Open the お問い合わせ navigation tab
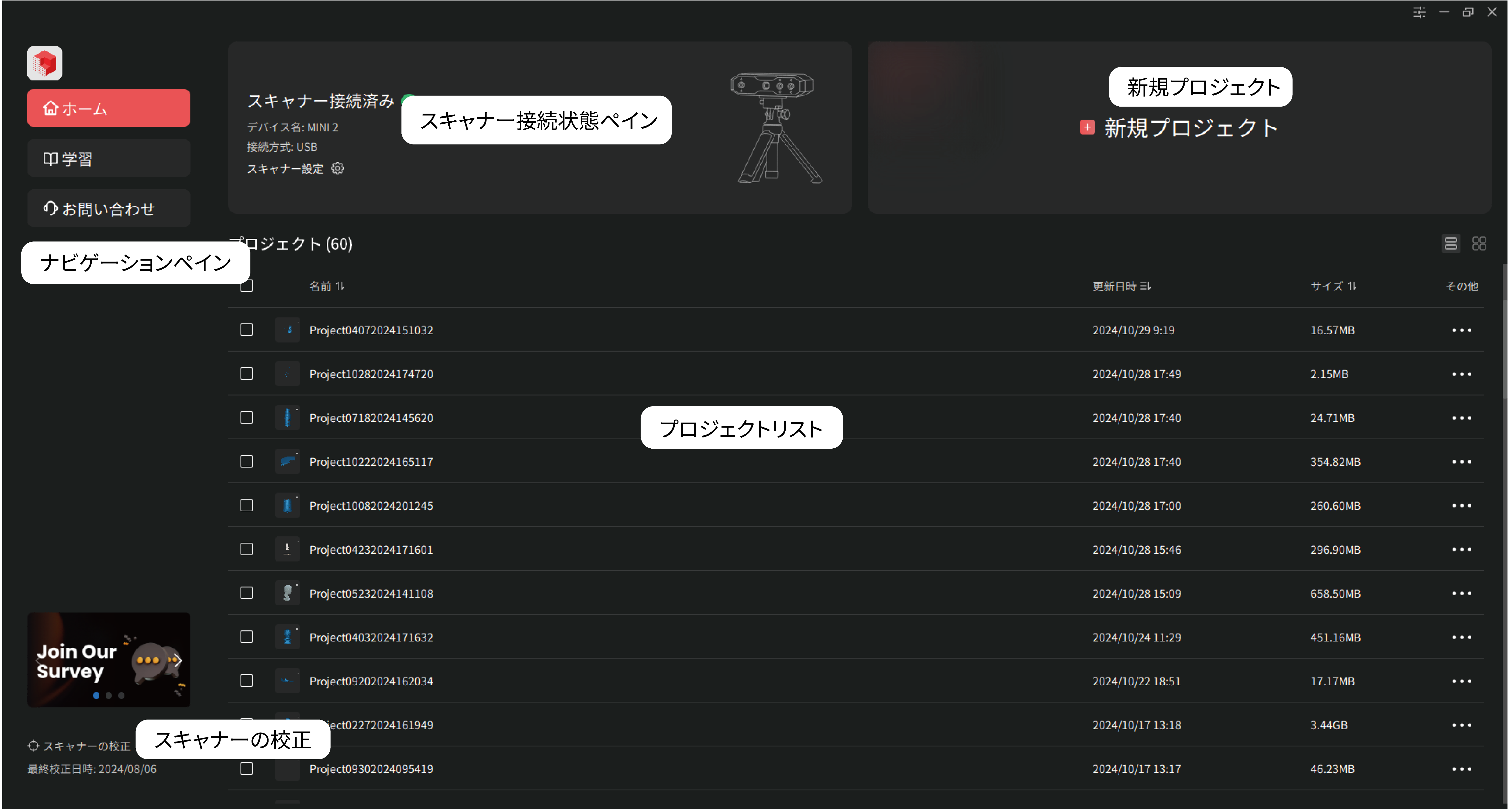The image size is (1509, 812). click(x=108, y=208)
